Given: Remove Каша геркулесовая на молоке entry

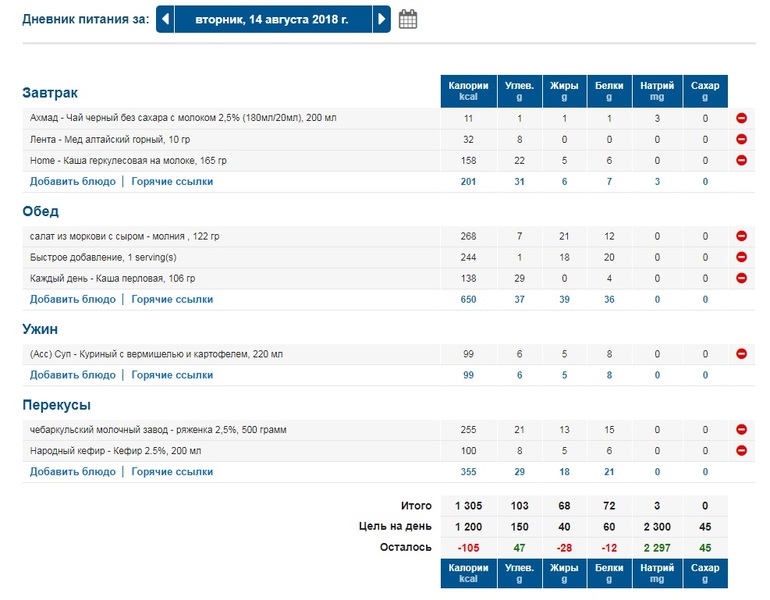Looking at the screenshot, I should (x=742, y=160).
